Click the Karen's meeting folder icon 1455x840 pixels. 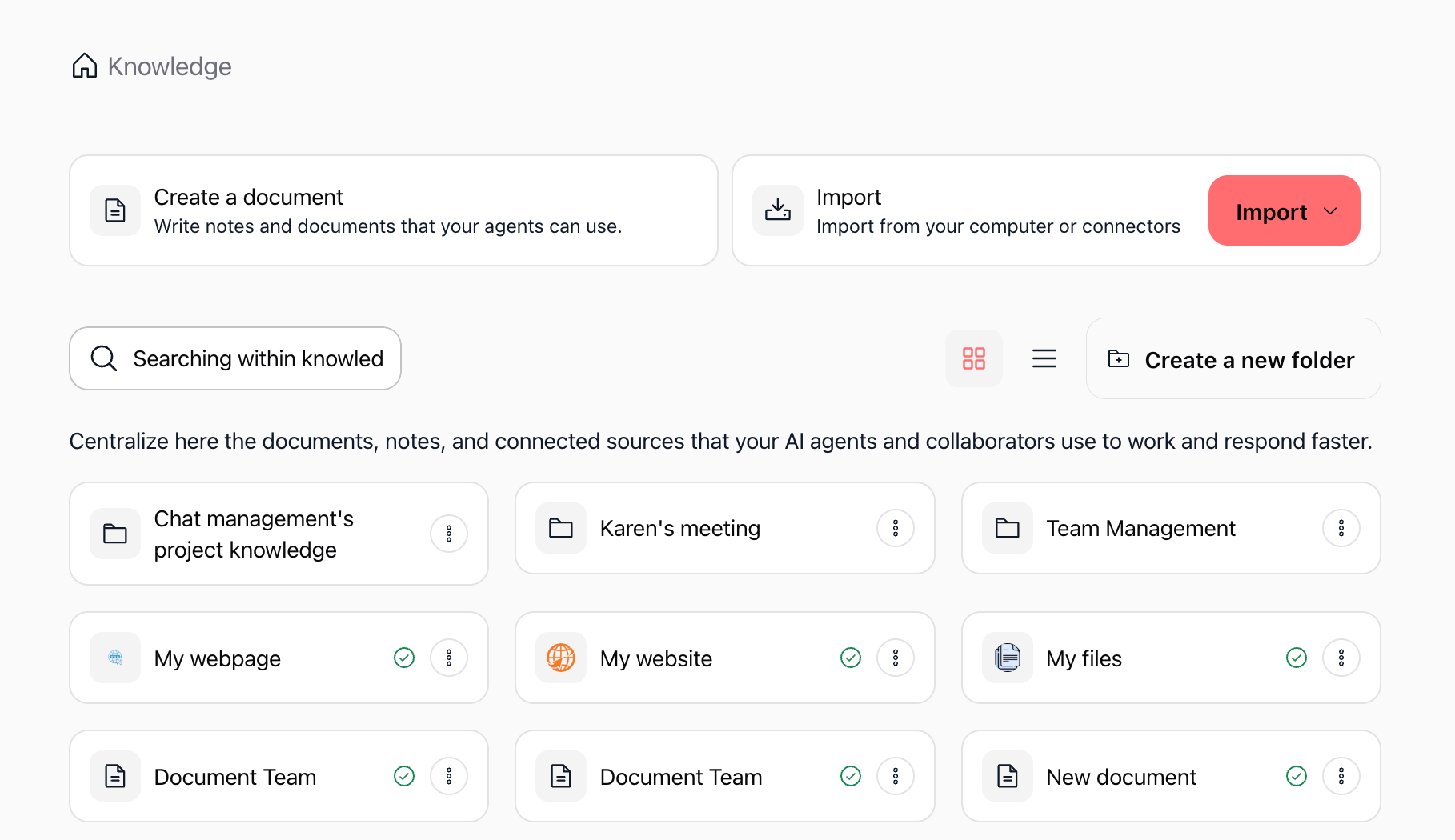tap(561, 528)
